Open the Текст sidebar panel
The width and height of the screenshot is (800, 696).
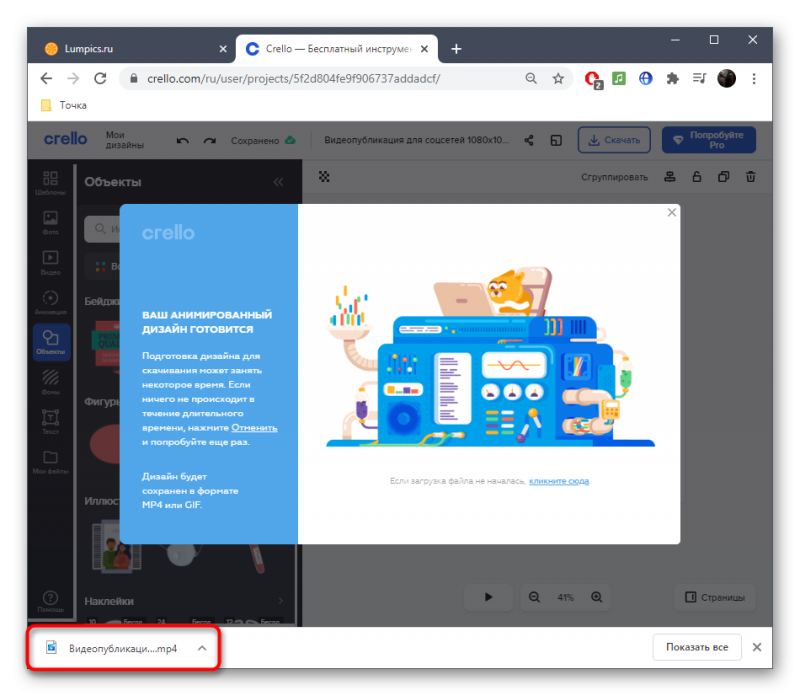click(x=50, y=421)
